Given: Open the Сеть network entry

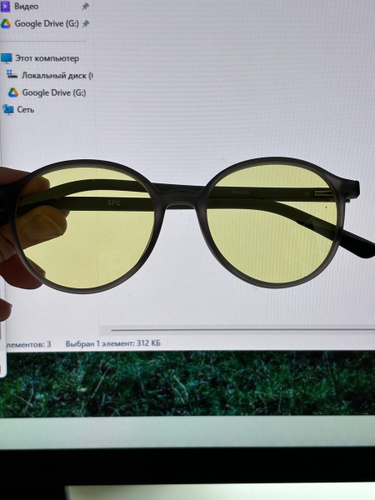Looking at the screenshot, I should point(26,109).
